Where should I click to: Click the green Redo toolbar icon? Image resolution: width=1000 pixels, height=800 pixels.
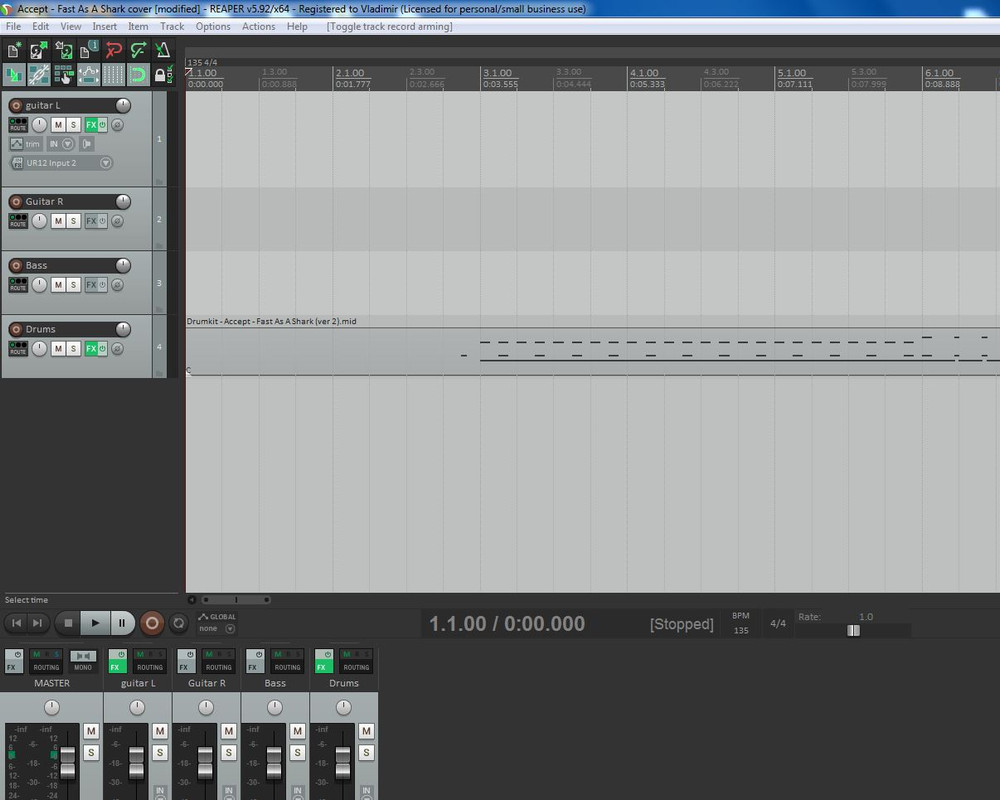click(138, 50)
